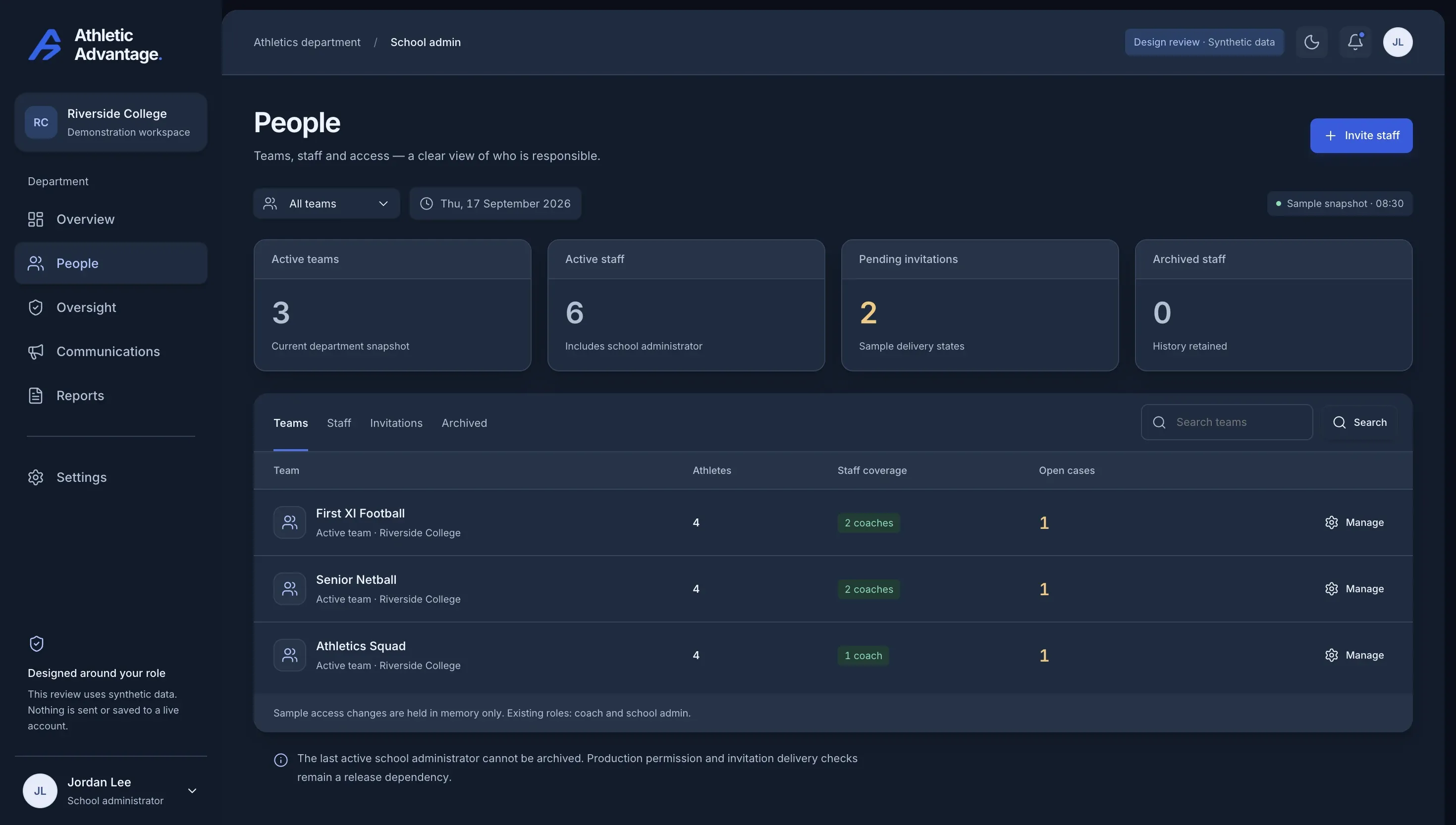Click the Sample snapshot · 08:30 indicator
Screen dimensions: 1456x825
pos(1339,204)
